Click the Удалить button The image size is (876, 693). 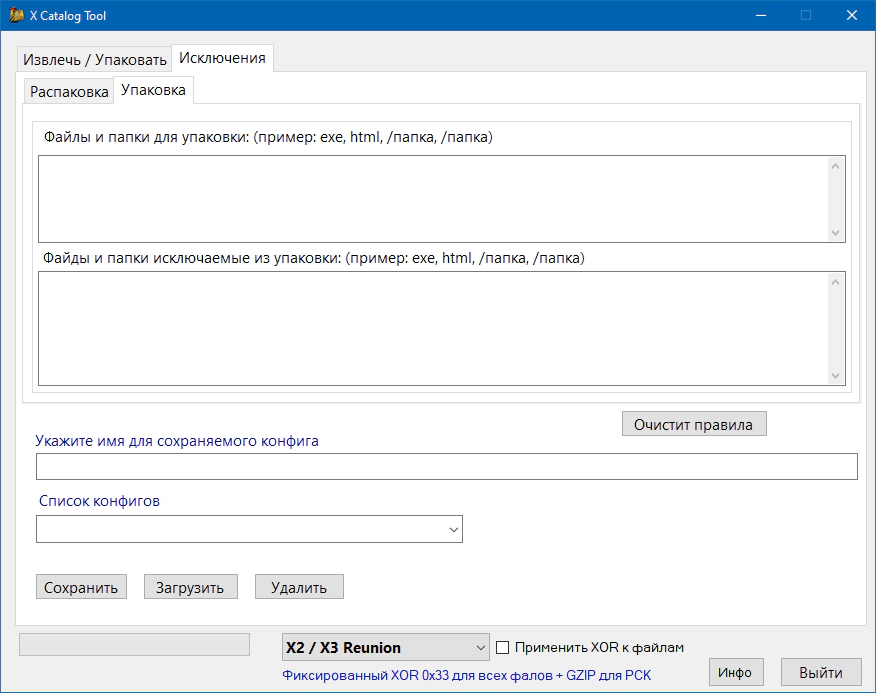298,587
